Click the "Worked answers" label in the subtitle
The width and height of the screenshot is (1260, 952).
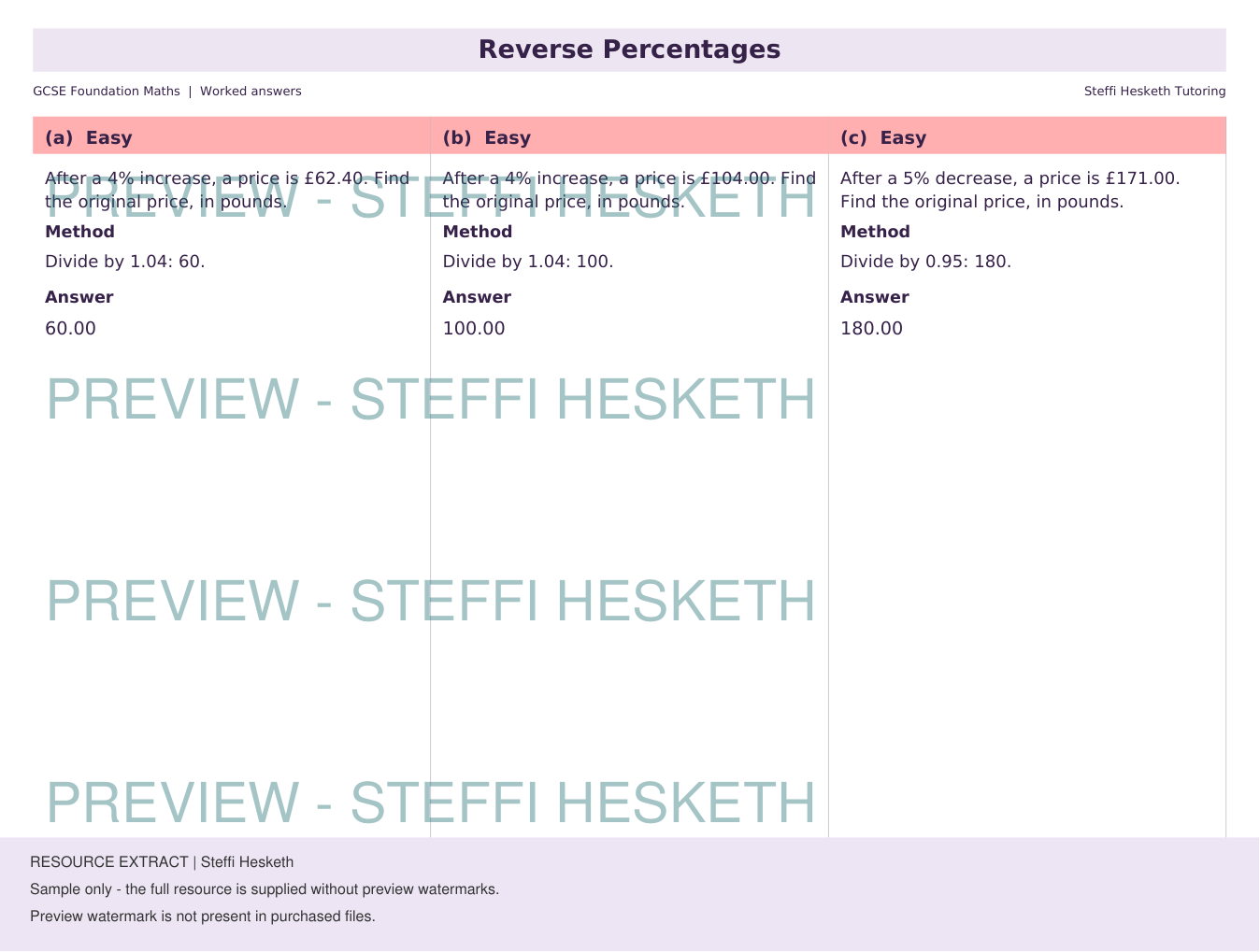[251, 92]
